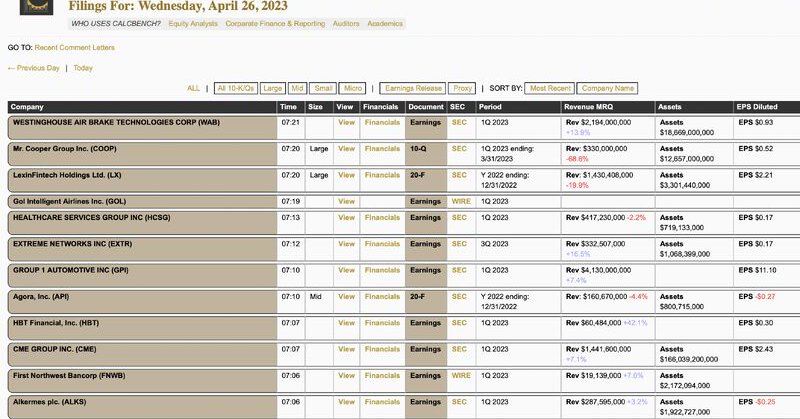View the WAB filing
The image size is (800, 419).
click(346, 122)
